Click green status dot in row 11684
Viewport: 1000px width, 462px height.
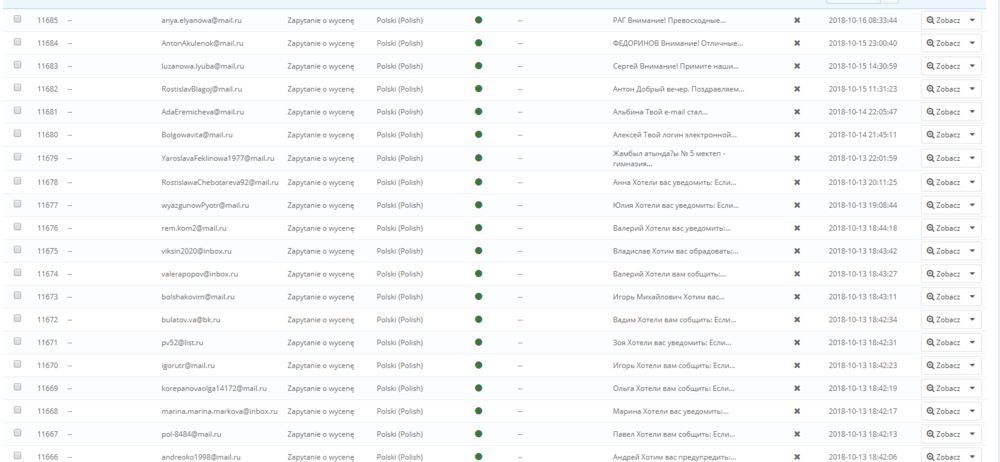(478, 43)
